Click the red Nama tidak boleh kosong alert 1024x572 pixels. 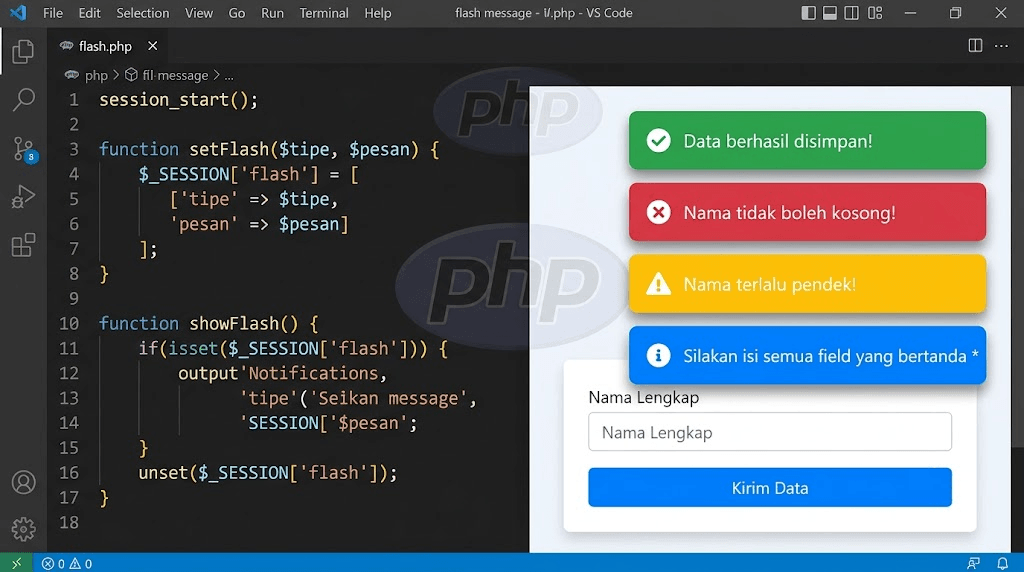pyautogui.click(x=807, y=212)
